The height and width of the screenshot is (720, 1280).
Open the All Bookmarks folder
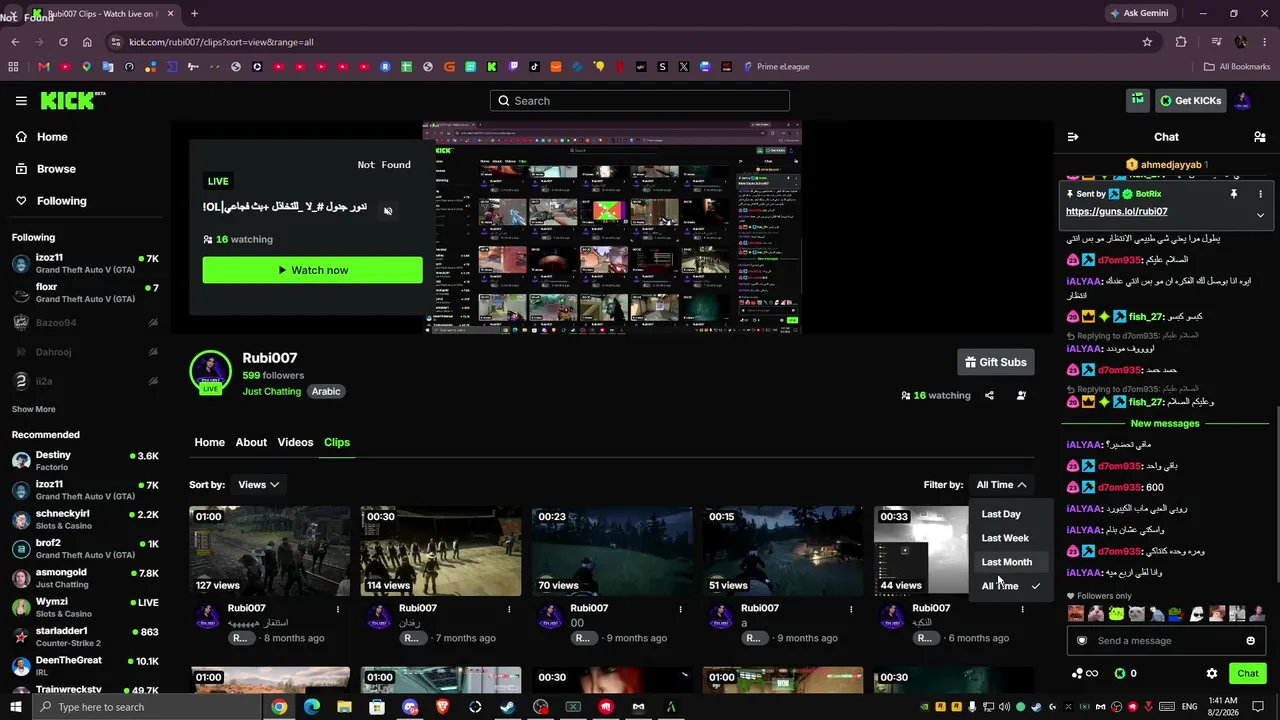[1237, 67]
